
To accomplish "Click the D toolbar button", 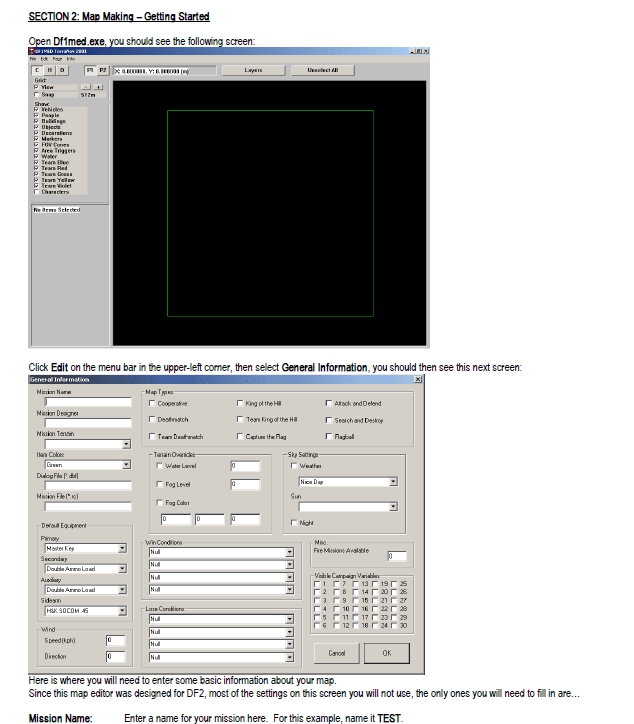I will (62, 70).
